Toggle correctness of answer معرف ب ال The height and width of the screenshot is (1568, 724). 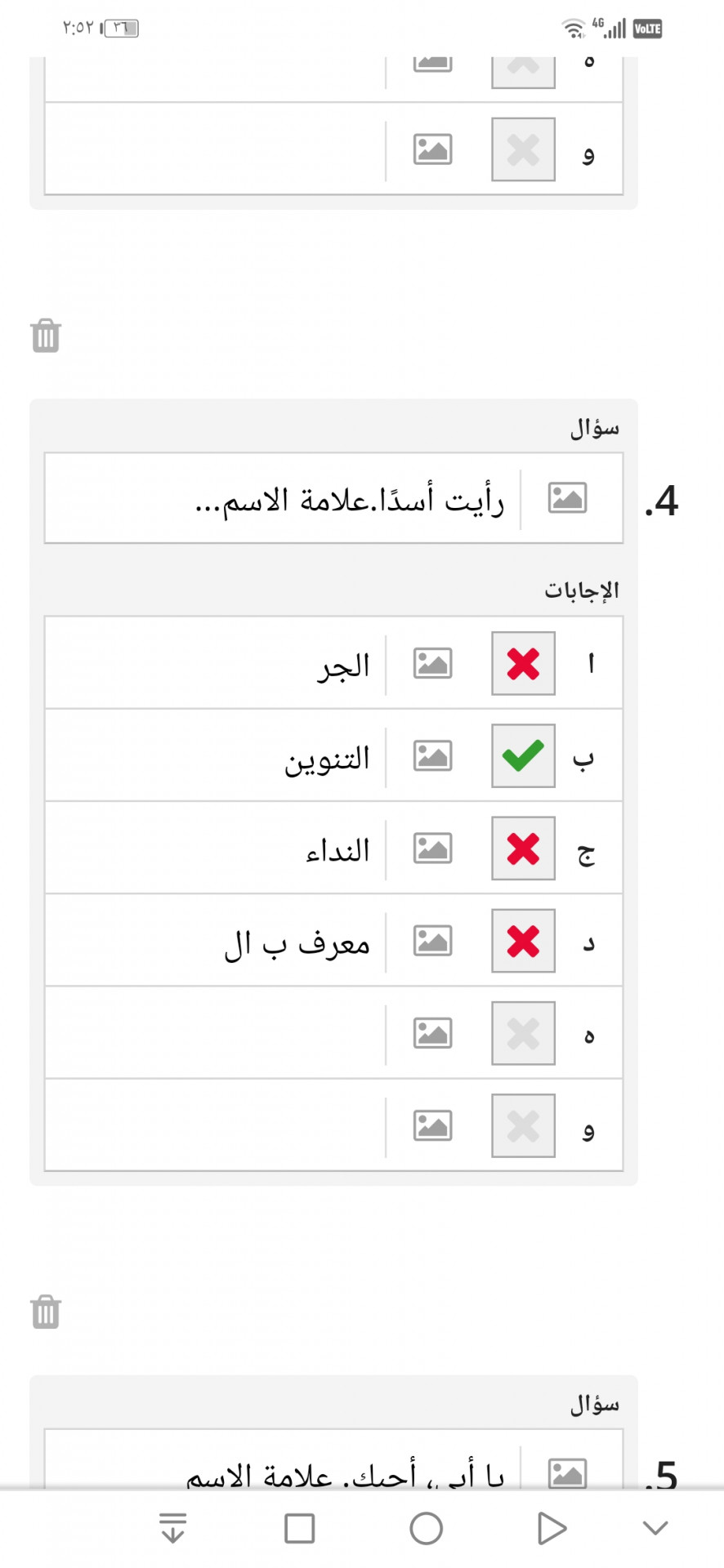[x=523, y=941]
